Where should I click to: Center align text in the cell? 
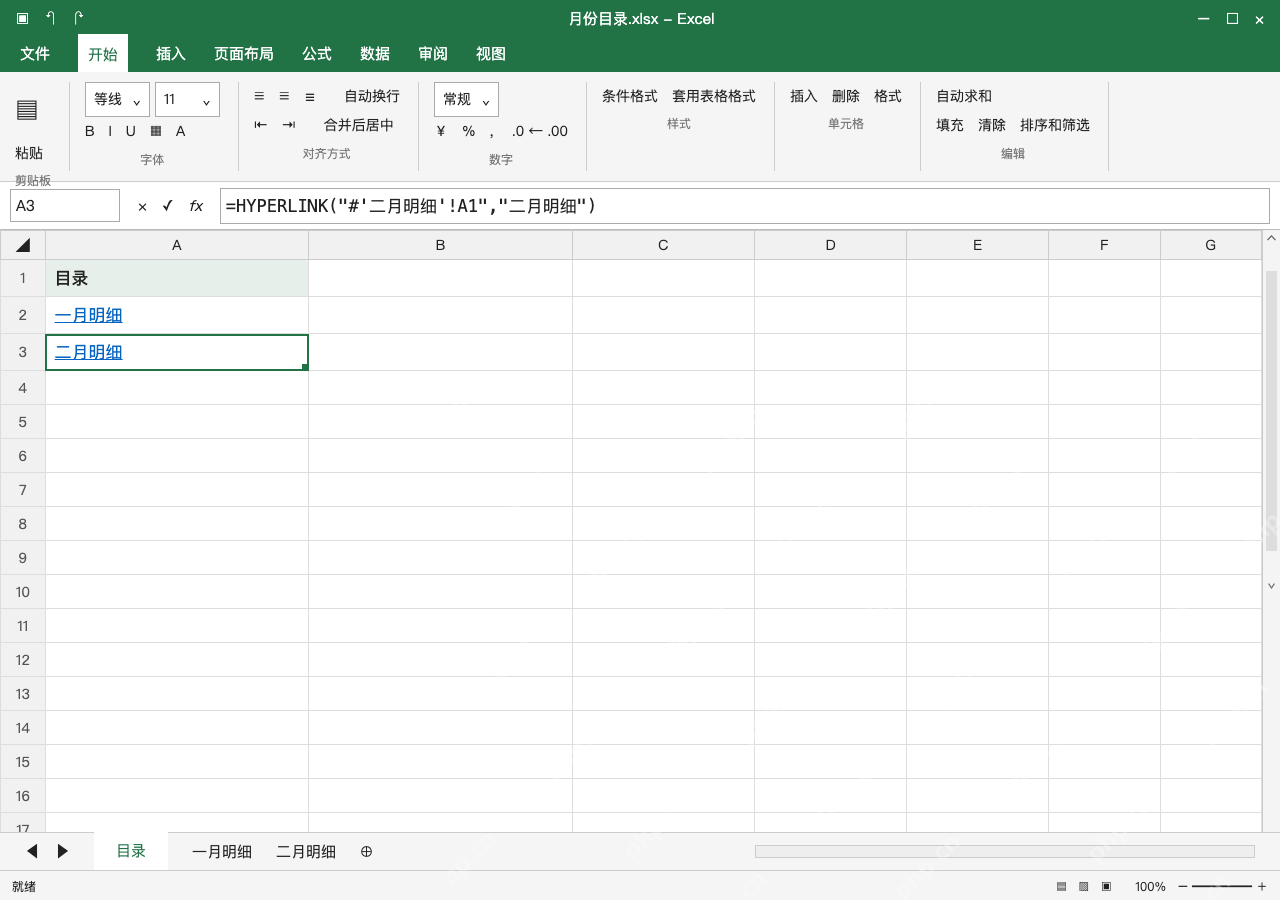coord(284,96)
